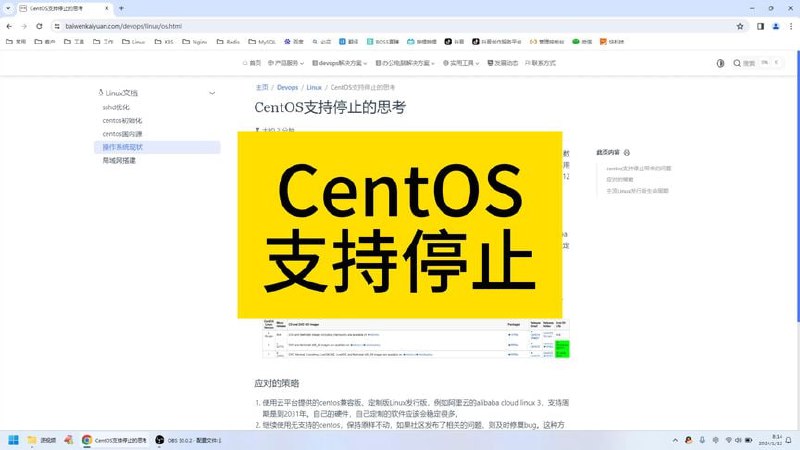800x450 pixels.
Task: Open the BOSS直聘 bookmark
Action: pyautogui.click(x=383, y=41)
